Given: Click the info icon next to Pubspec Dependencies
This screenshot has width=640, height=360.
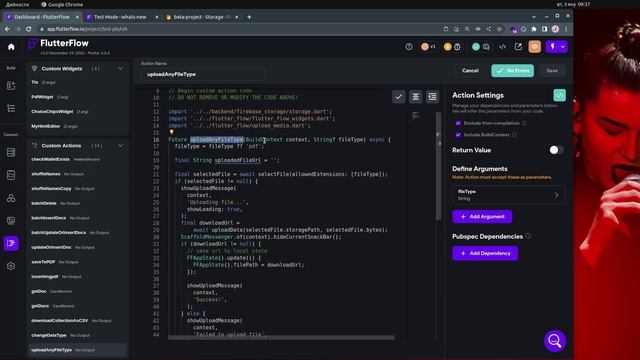Looking at the screenshot, I should (x=528, y=236).
